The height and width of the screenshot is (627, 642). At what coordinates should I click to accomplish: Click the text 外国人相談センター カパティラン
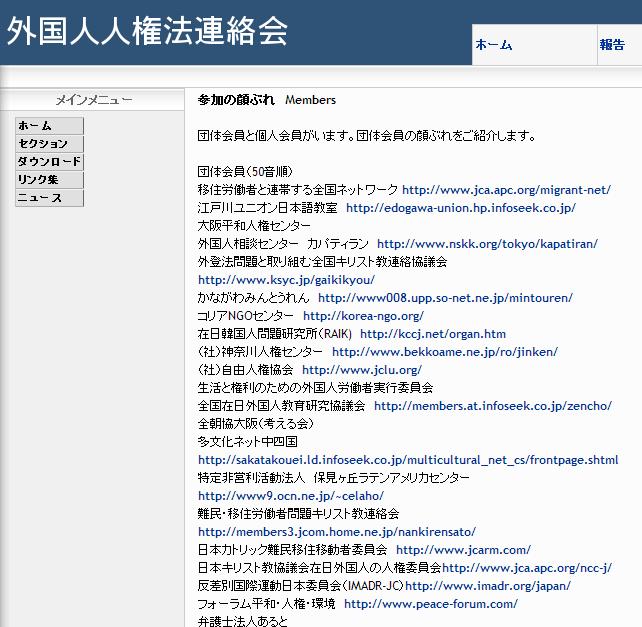[283, 244]
